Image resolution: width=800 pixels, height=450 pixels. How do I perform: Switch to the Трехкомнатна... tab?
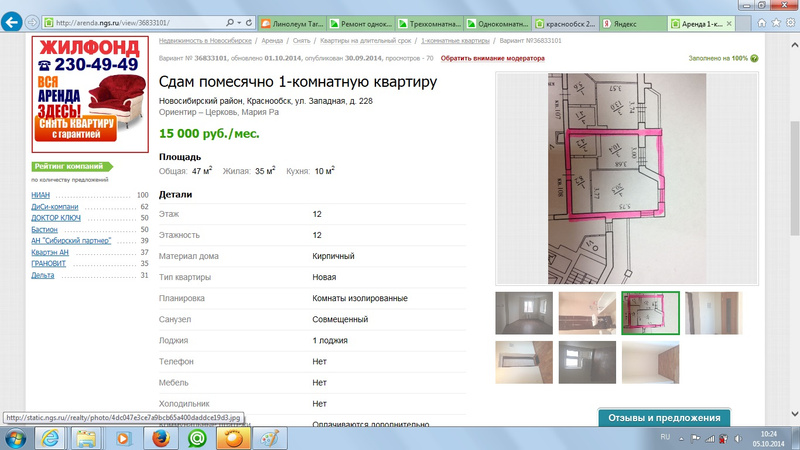point(430,23)
